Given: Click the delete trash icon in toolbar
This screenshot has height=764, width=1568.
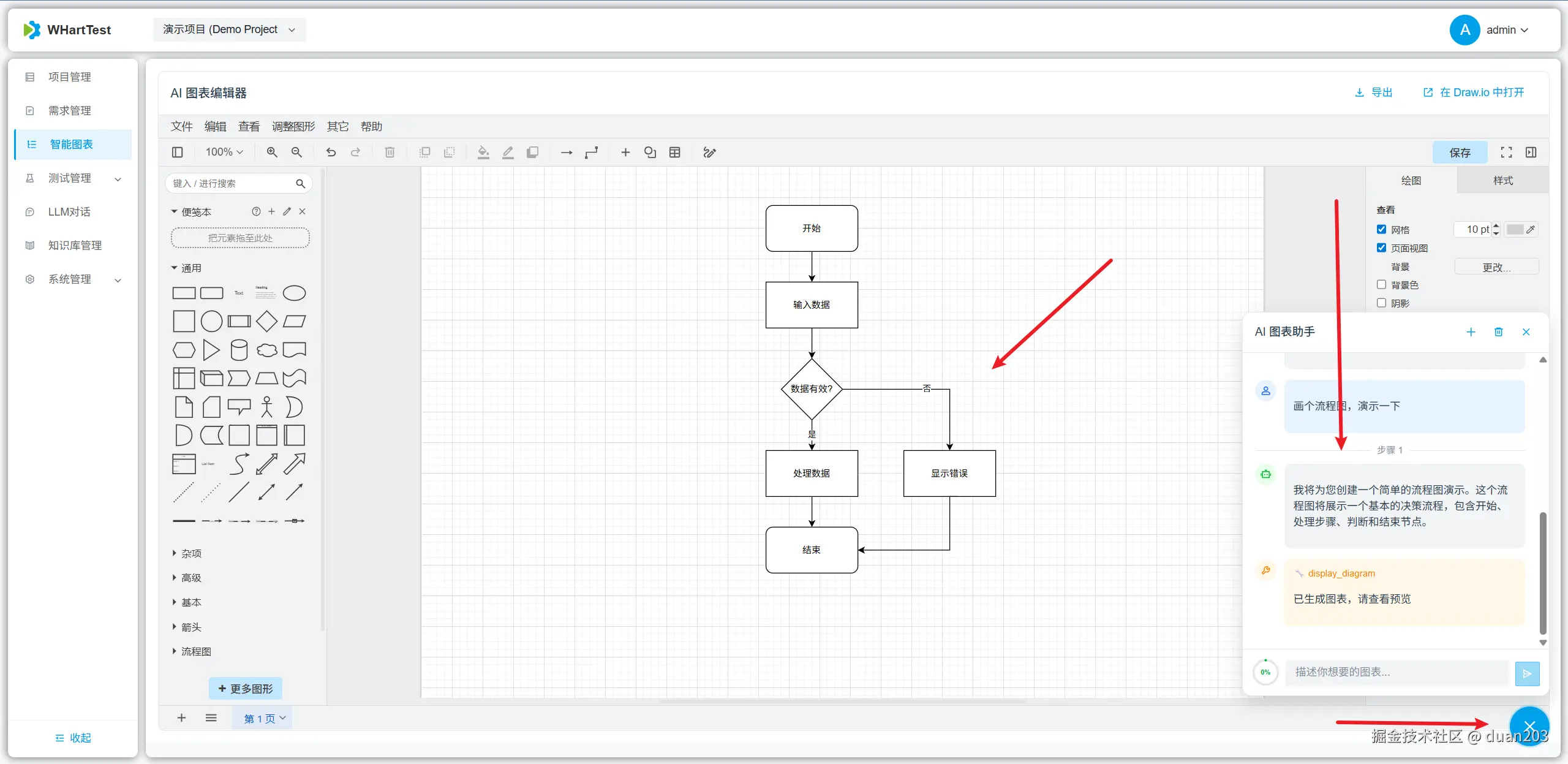Looking at the screenshot, I should click(x=390, y=153).
